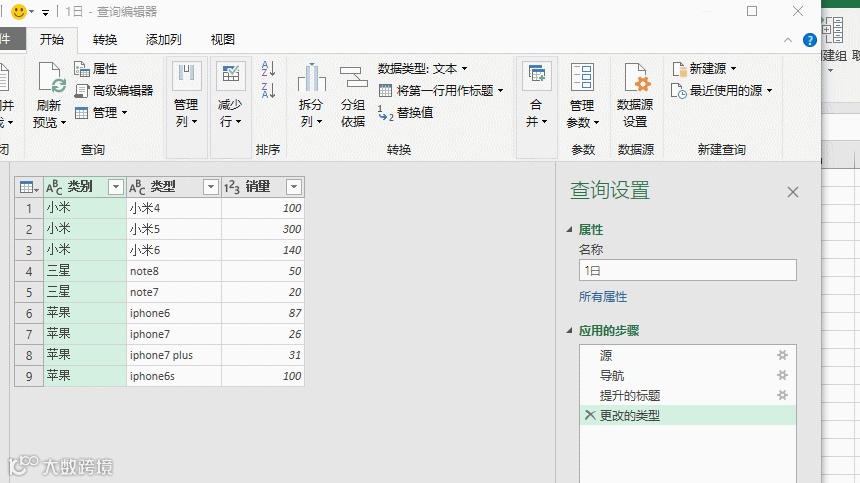Image resolution: width=860 pixels, height=483 pixels.
Task: Select cell 小米4 in 类型 column
Action: click(174, 208)
